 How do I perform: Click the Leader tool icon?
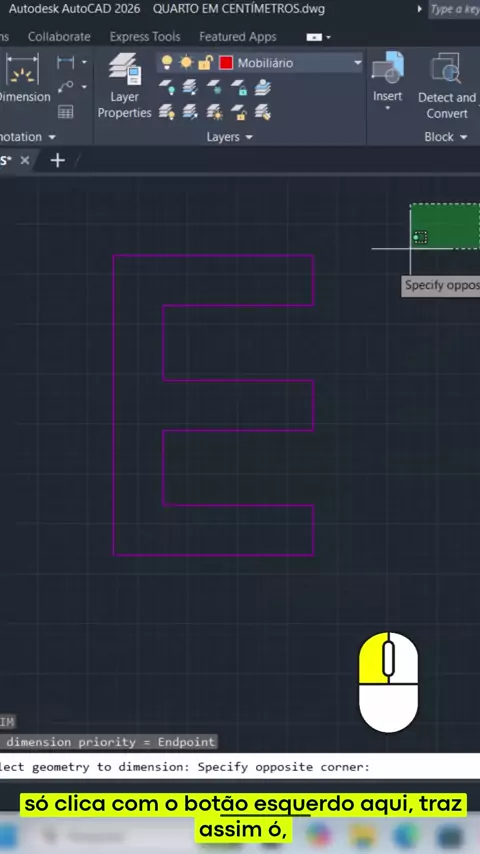point(65,87)
